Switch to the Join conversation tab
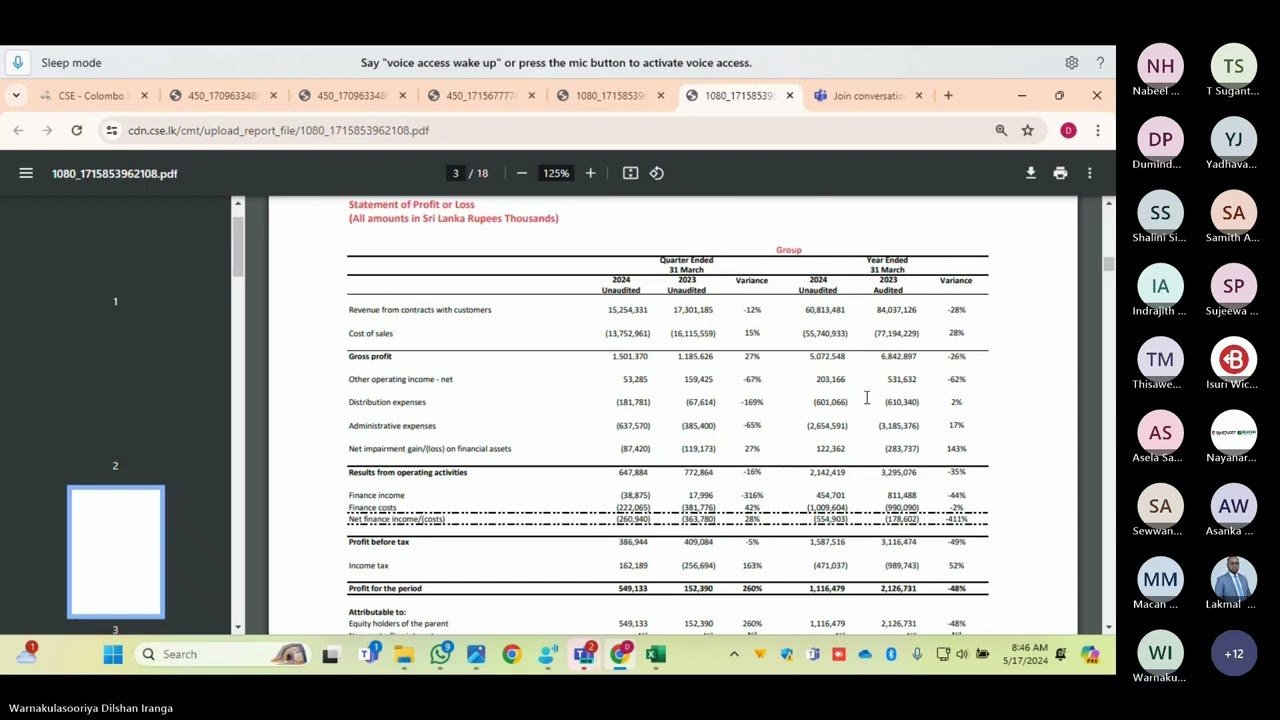The height and width of the screenshot is (720, 1280). click(866, 95)
